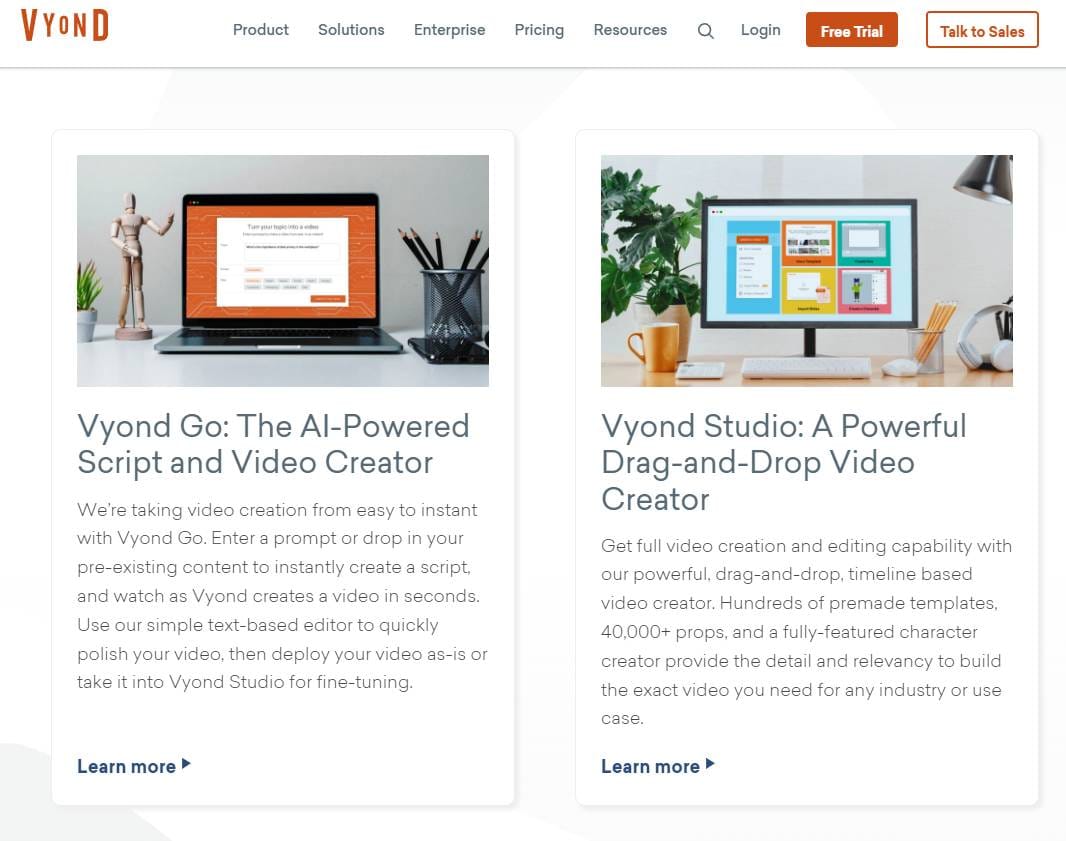The height and width of the screenshot is (841, 1066).
Task: Click the Vyond Studio monitor image
Action: [x=806, y=270]
